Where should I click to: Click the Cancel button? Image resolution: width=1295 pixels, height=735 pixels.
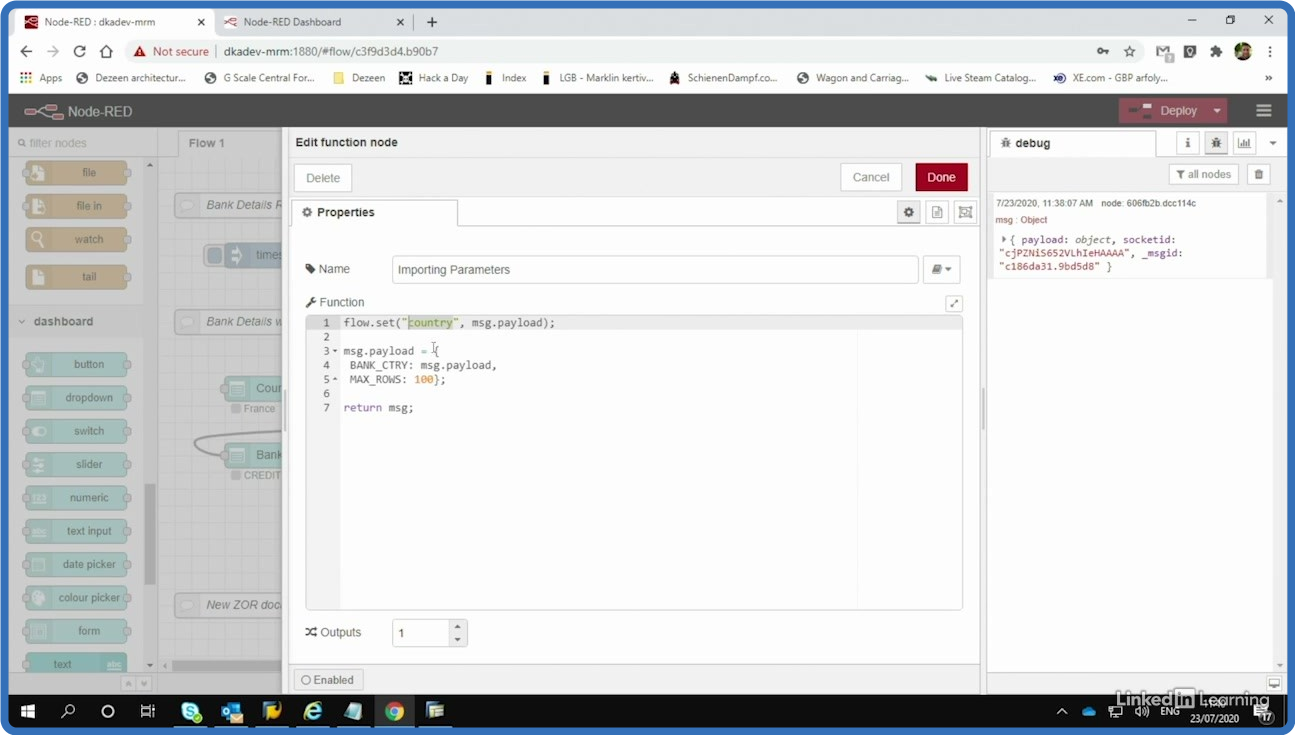click(x=870, y=177)
